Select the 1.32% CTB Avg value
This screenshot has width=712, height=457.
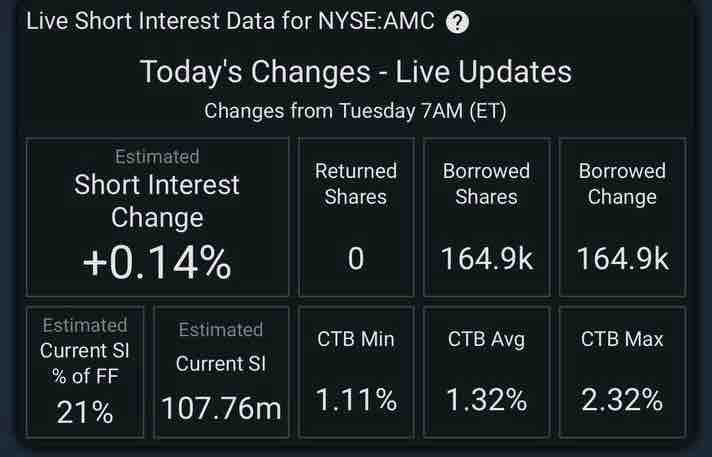click(487, 401)
